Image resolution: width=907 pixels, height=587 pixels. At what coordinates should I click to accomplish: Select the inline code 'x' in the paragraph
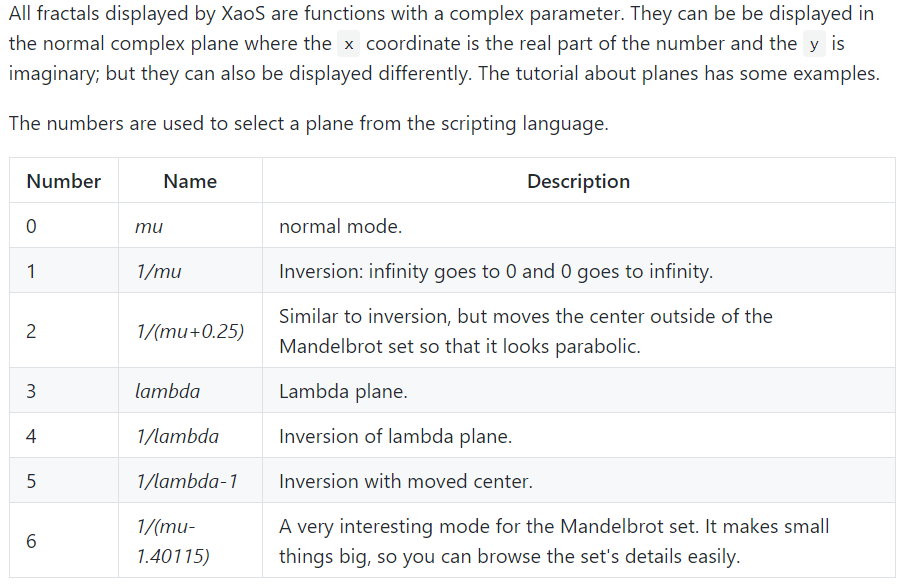point(348,44)
